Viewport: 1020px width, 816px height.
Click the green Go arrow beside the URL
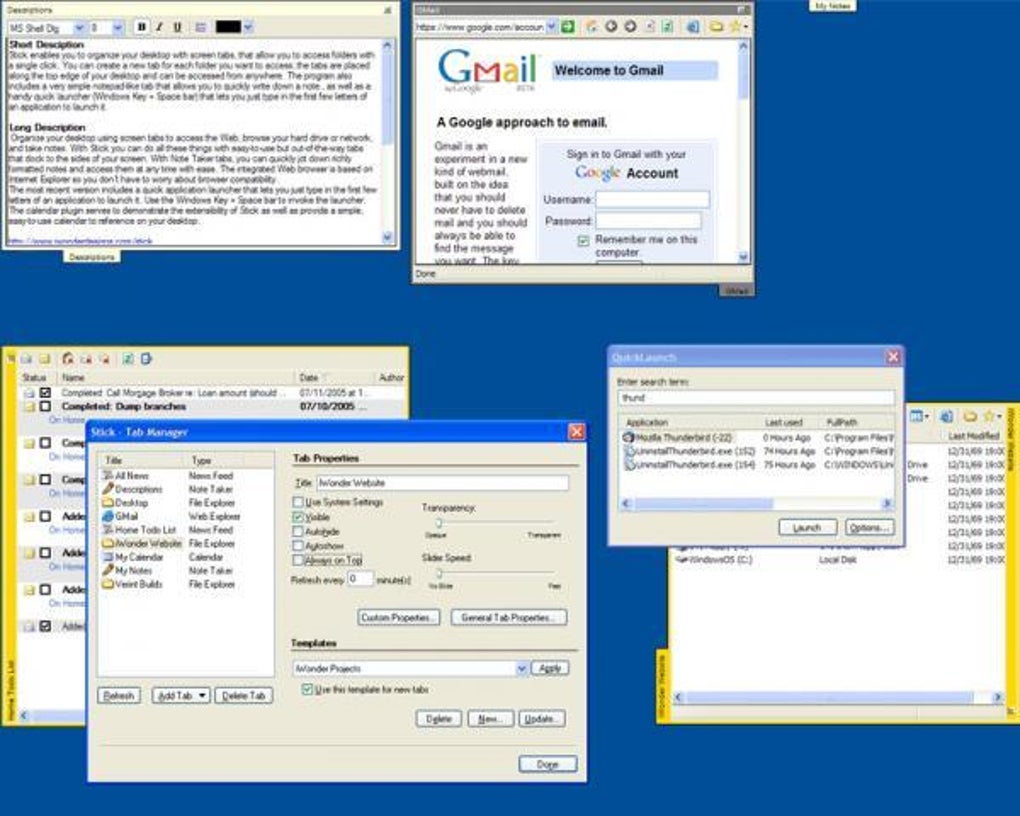(568, 27)
